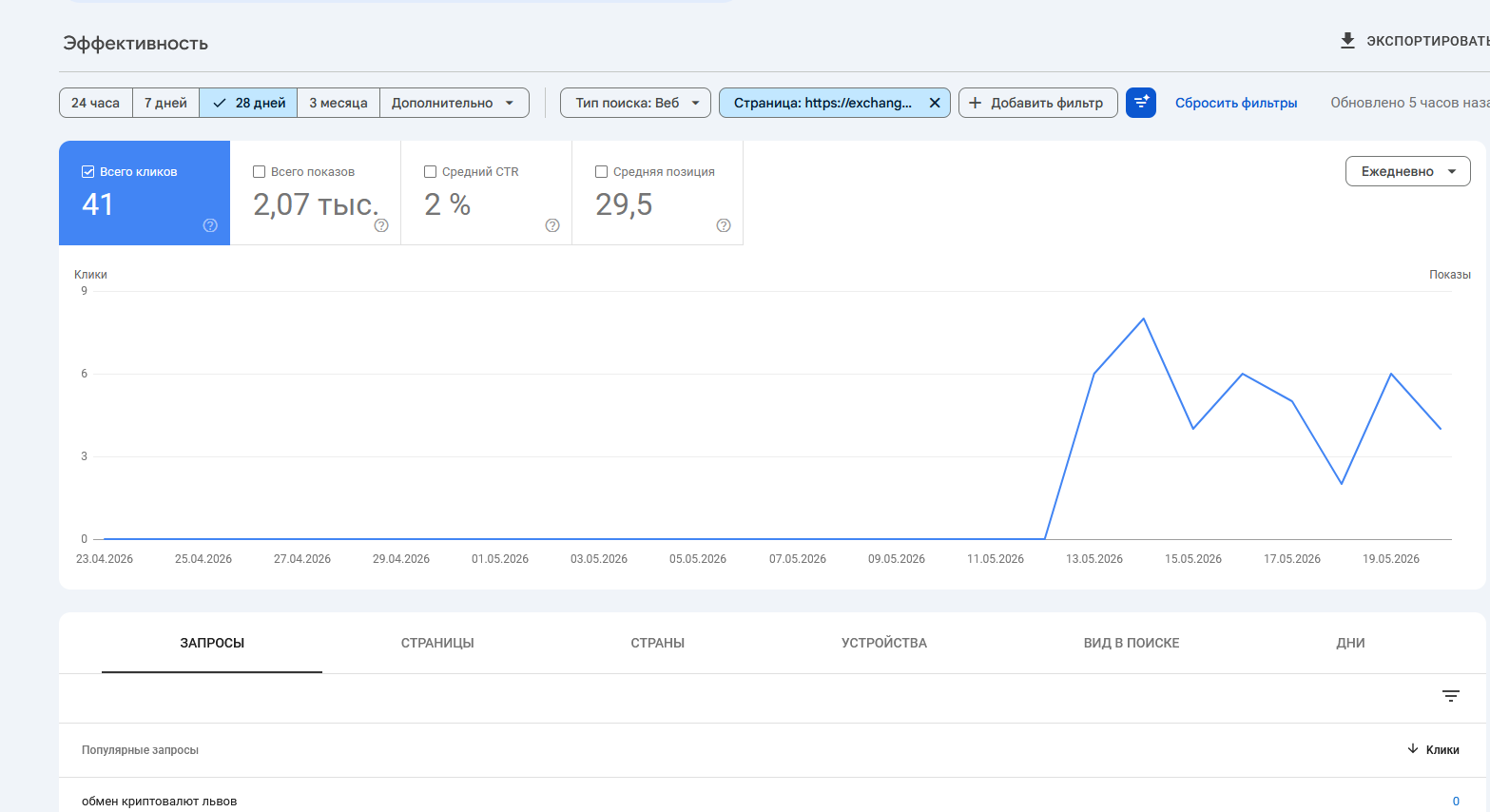This screenshot has width=1490, height=812.
Task: Click the Сбросить фильтры link
Action: point(1236,103)
